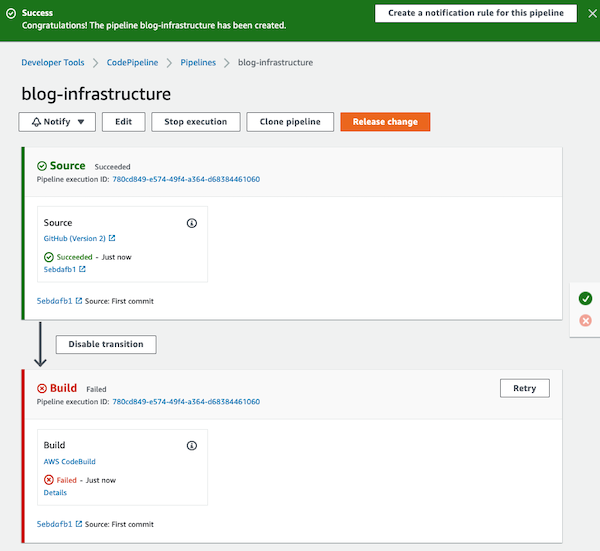Click the Edit pipeline button
The image size is (600, 551).
(124, 122)
